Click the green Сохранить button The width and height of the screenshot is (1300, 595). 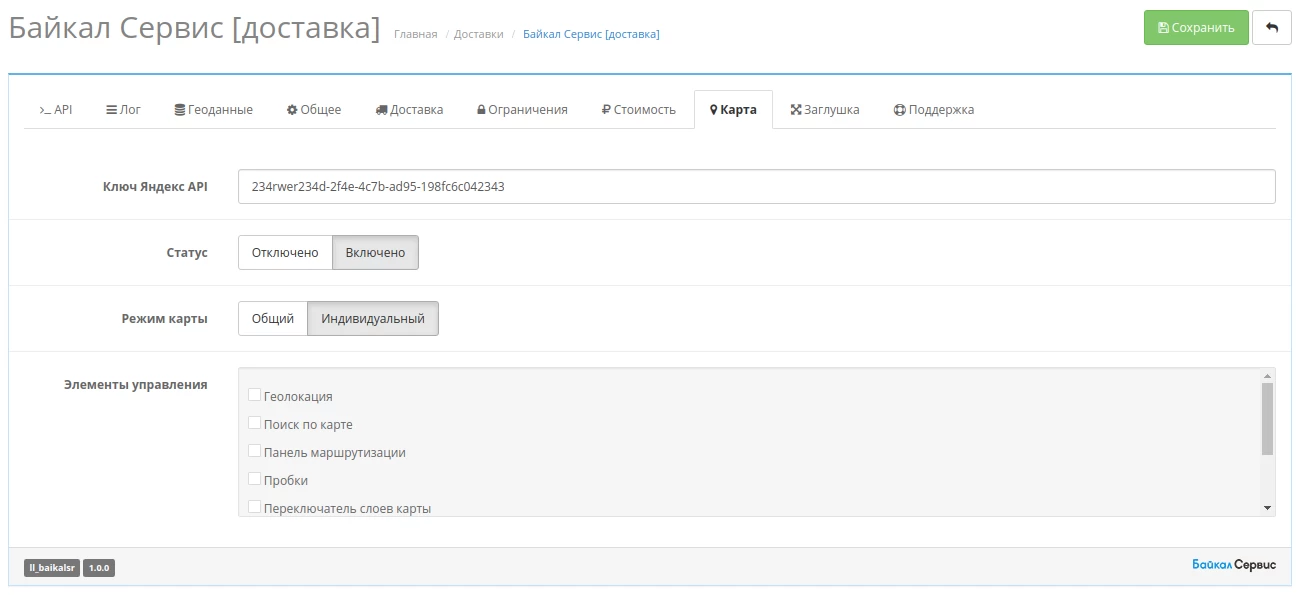click(x=1196, y=27)
